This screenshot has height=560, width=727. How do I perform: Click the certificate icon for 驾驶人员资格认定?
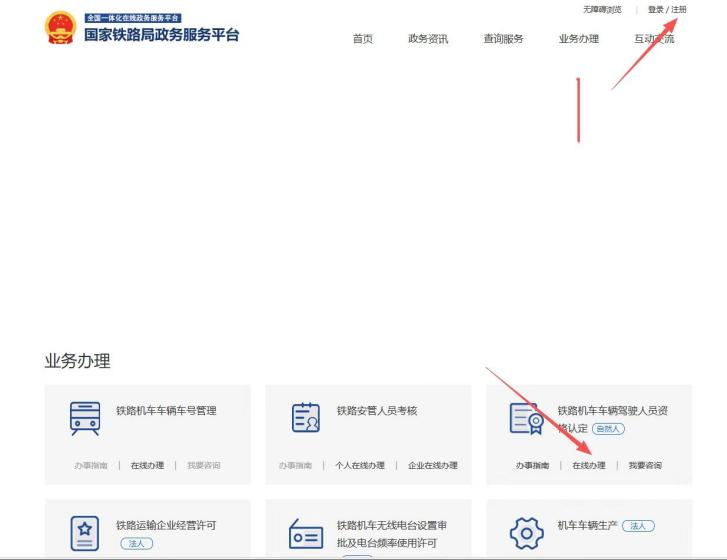coord(526,419)
